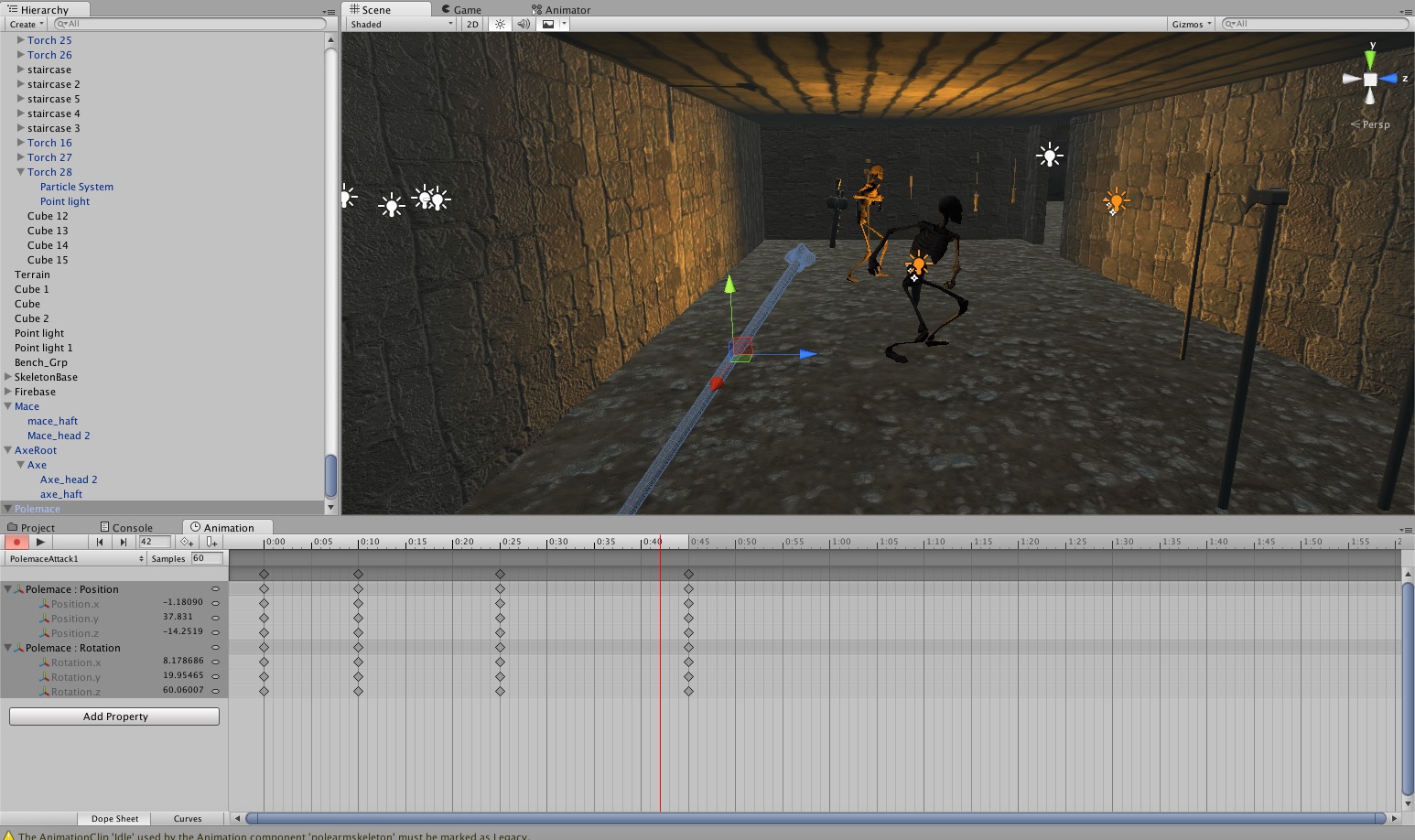The image size is (1415, 840).
Task: Click the Add Keyframe icon
Action: point(187,542)
